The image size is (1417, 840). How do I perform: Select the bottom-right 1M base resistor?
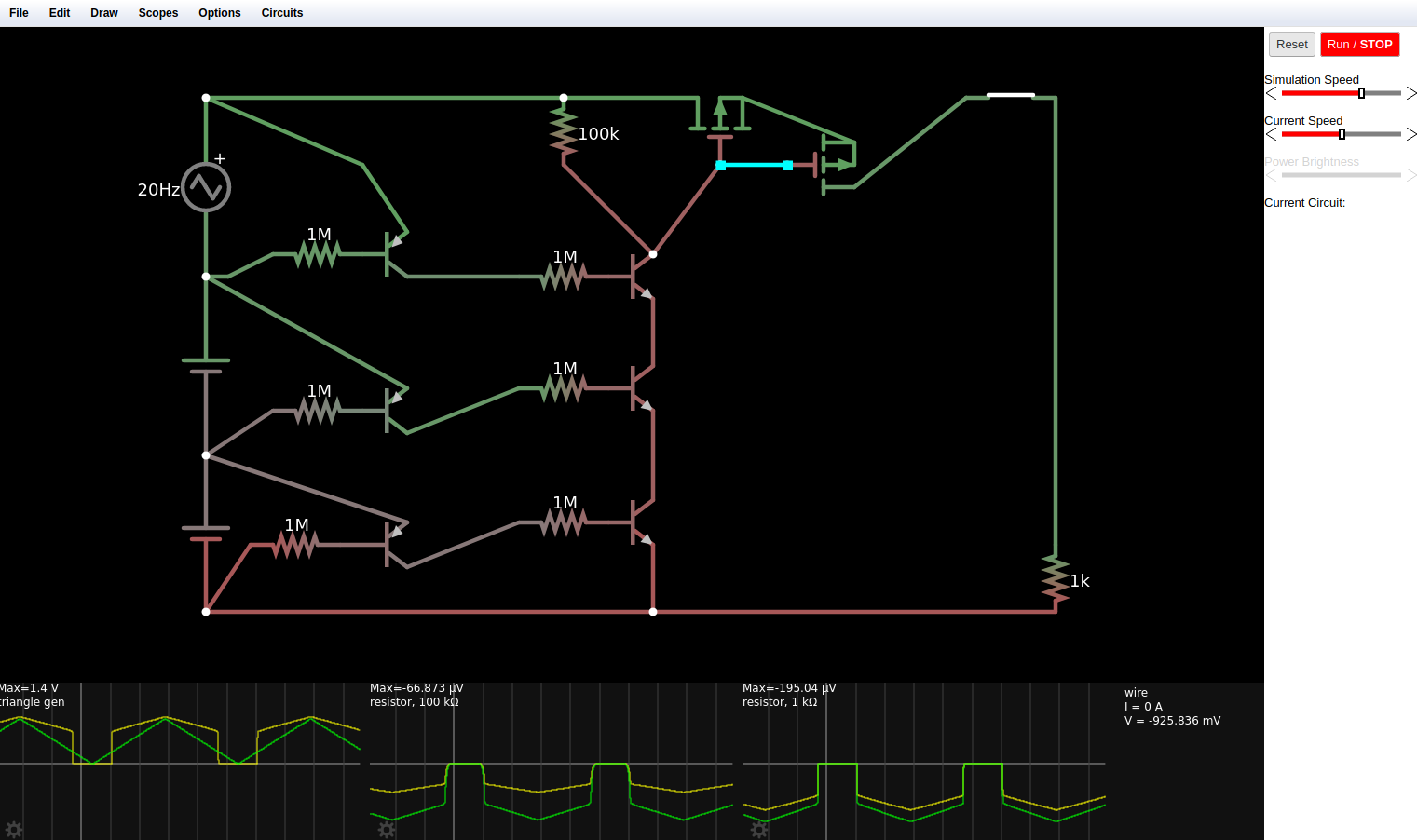(x=564, y=522)
